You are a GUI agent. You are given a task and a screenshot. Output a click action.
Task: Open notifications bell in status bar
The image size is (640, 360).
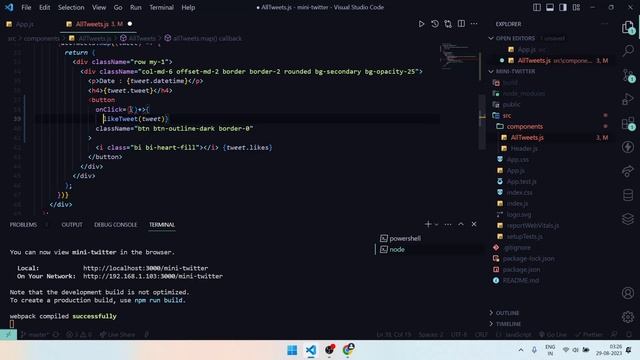coord(629,334)
